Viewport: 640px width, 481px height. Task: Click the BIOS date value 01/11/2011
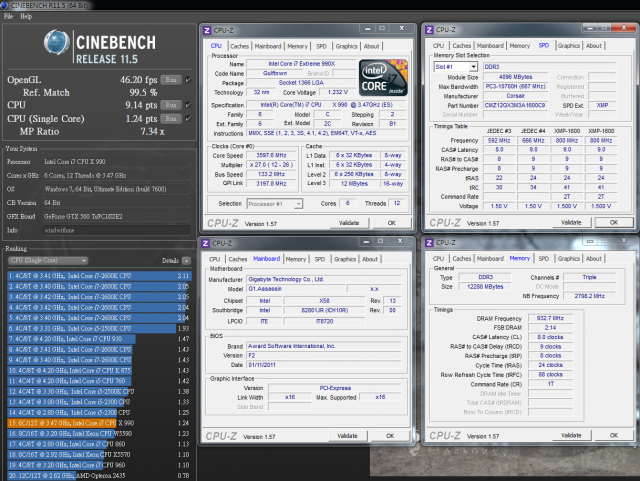pyautogui.click(x=324, y=365)
